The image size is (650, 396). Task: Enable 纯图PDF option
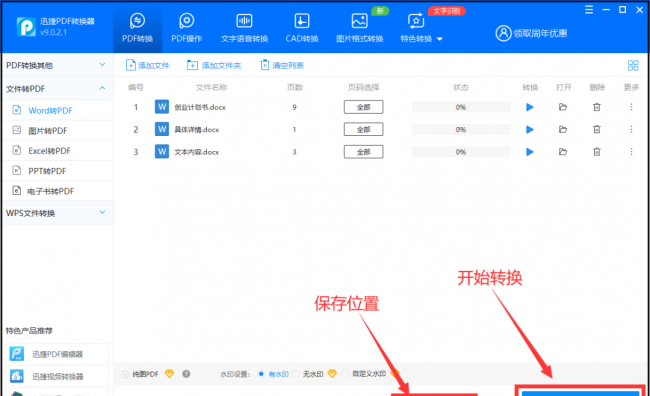pyautogui.click(x=125, y=374)
